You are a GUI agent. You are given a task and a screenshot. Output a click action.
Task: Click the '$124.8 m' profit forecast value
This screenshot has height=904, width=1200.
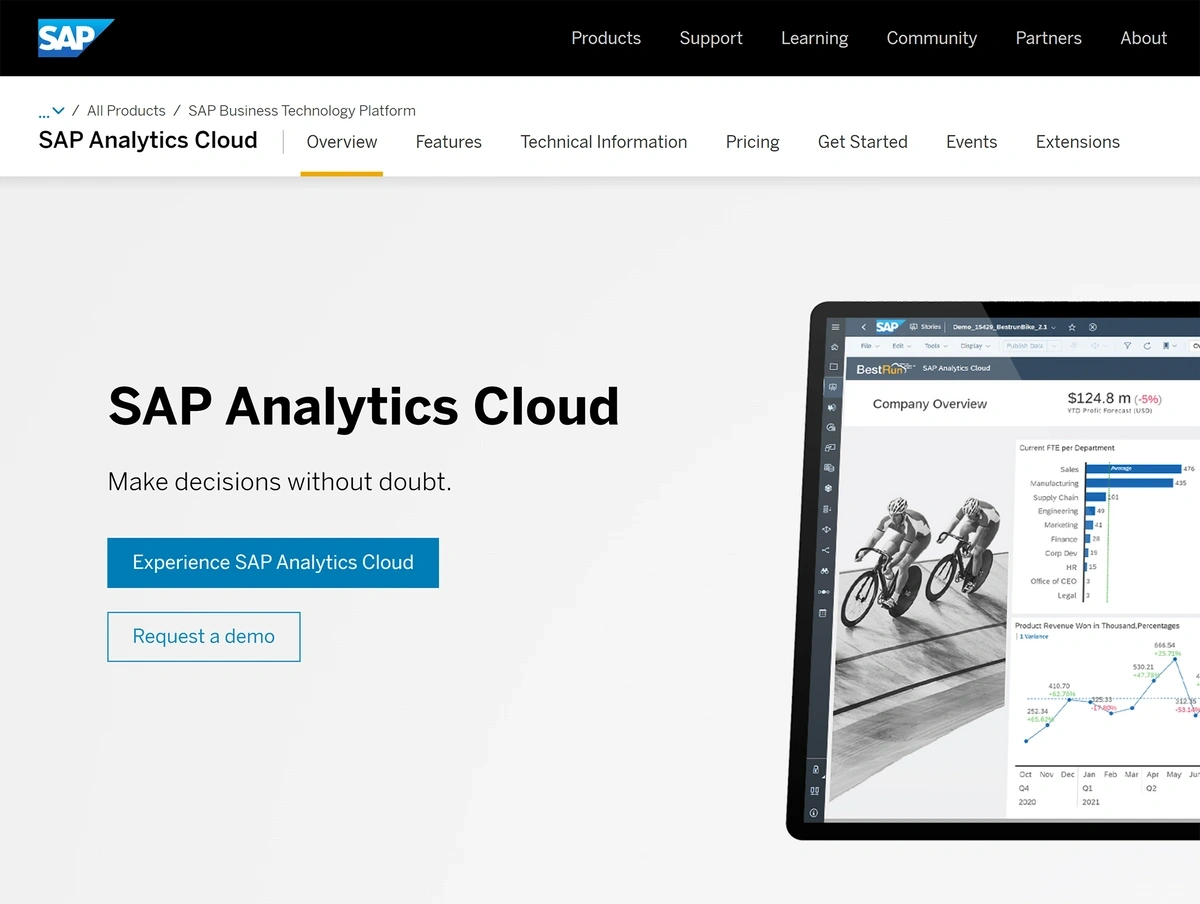(x=1100, y=398)
